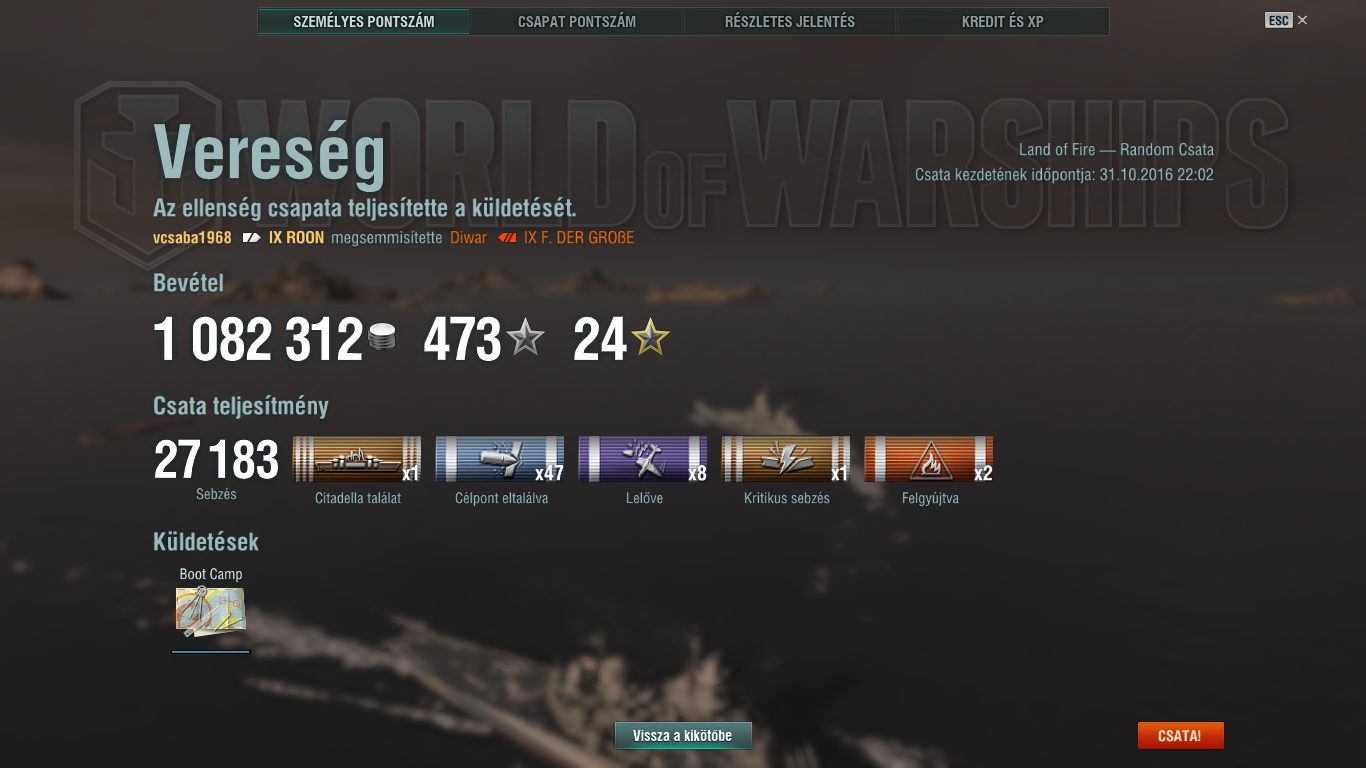Switch to the Csapat pontszám tab

(x=577, y=21)
